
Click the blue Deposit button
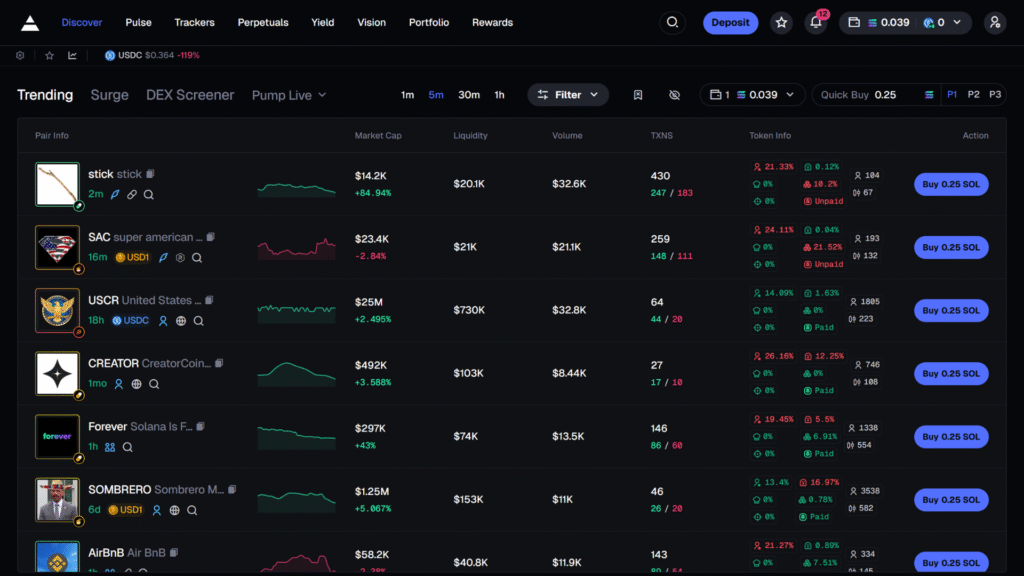tap(730, 22)
